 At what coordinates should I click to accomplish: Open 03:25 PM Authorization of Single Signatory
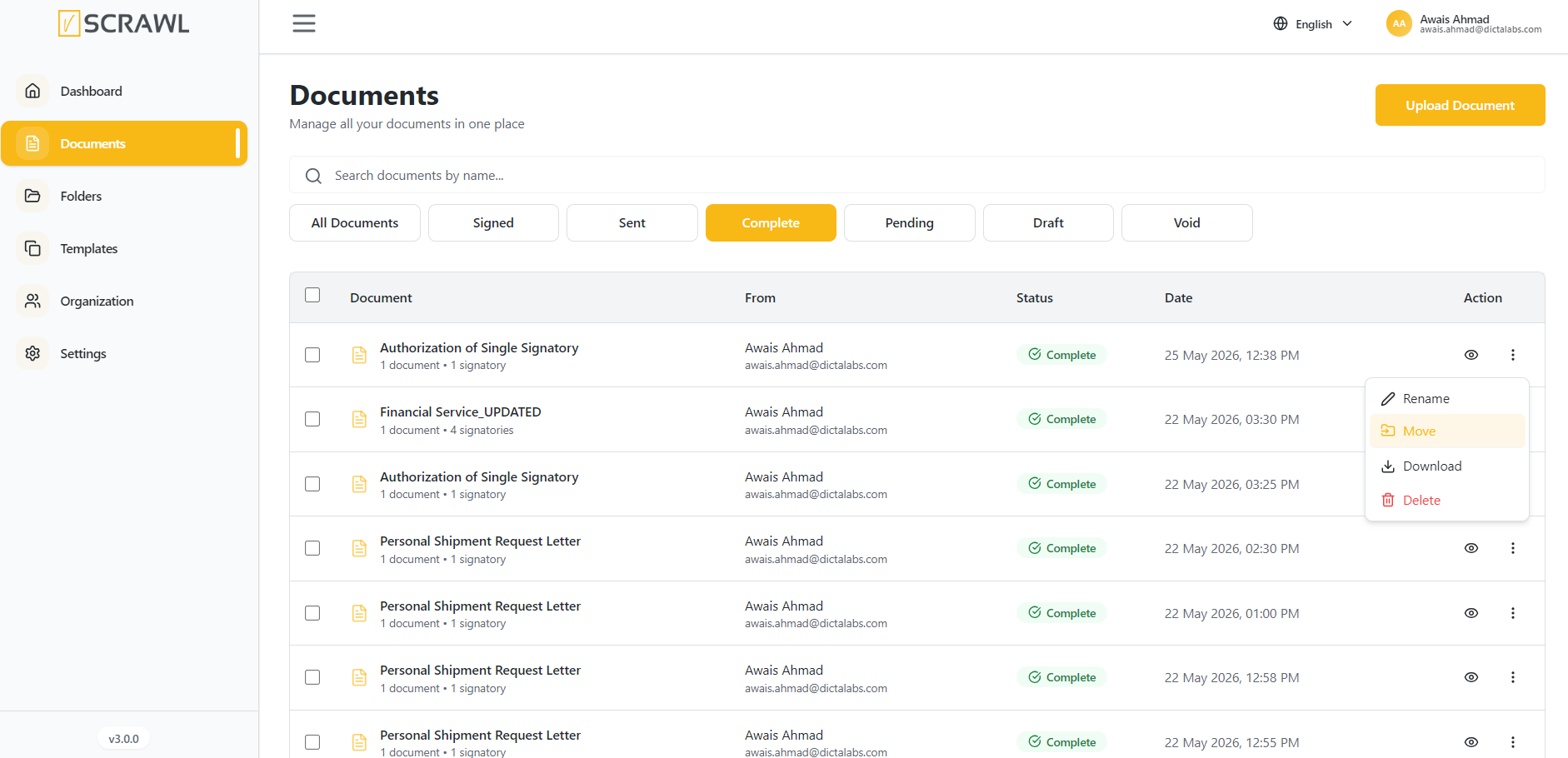[x=479, y=477]
